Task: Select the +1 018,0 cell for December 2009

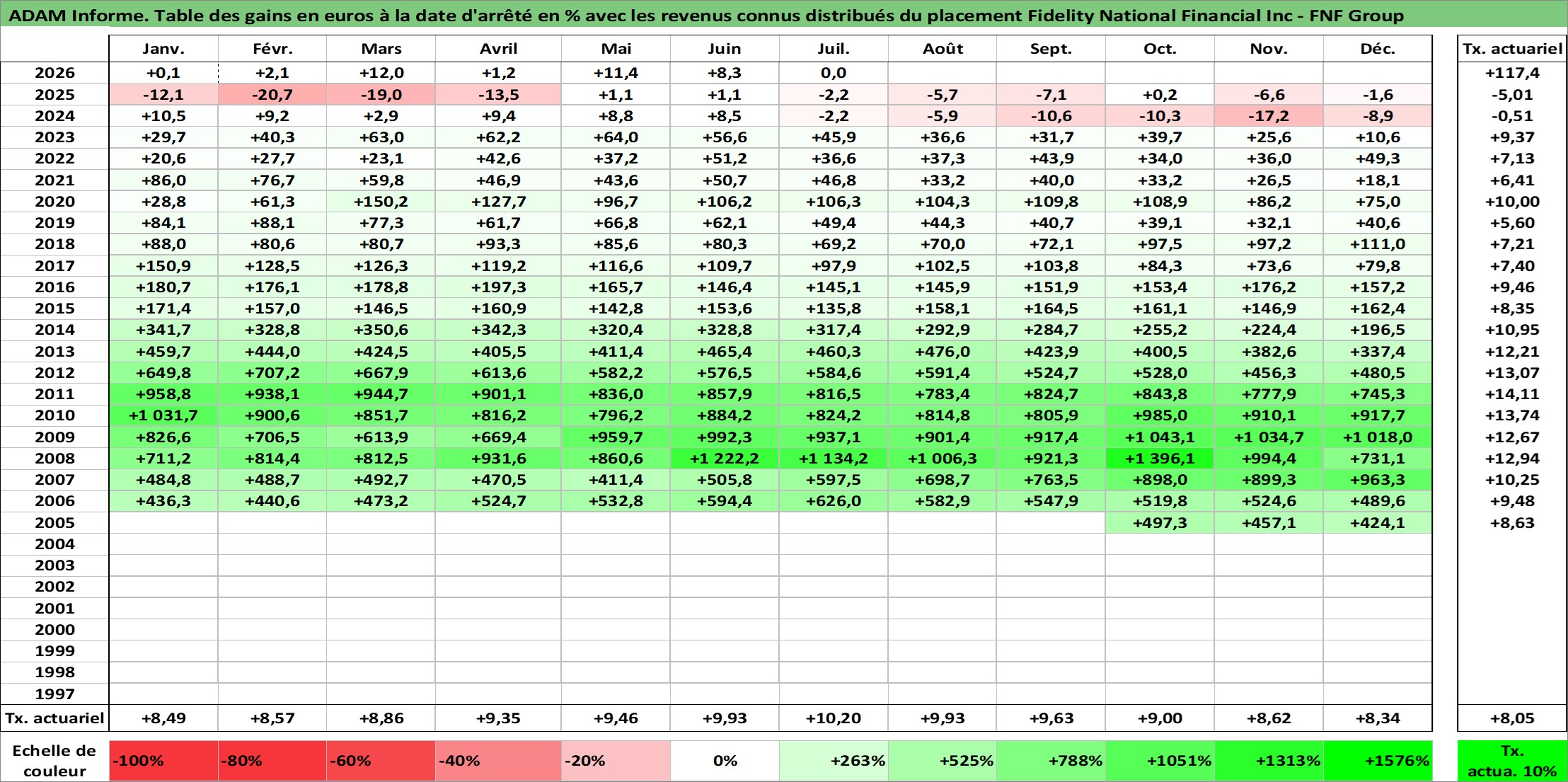Action: pos(1378,437)
